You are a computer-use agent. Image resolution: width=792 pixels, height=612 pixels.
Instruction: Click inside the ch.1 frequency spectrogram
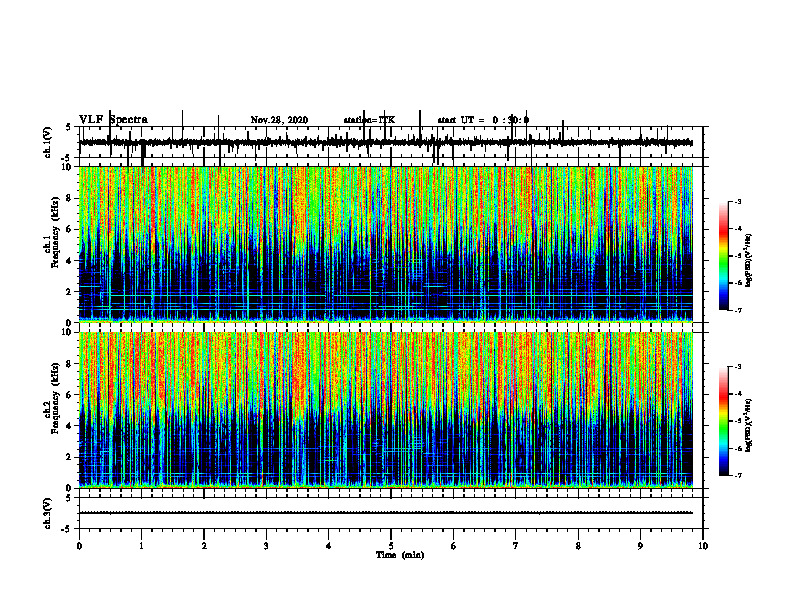[x=386, y=244]
